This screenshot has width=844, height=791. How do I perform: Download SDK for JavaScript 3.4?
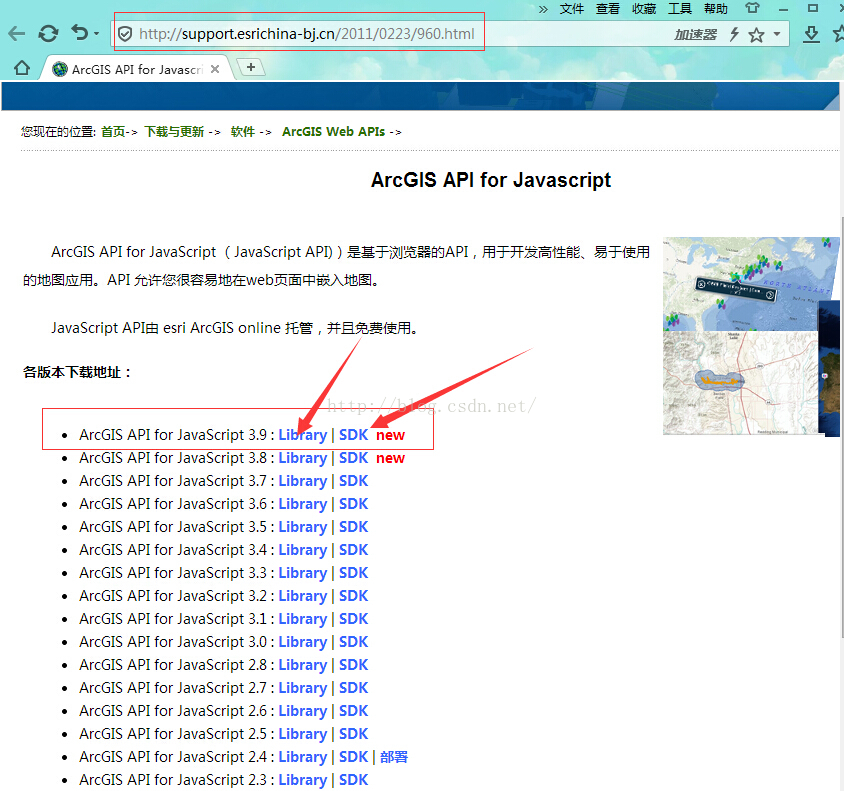pyautogui.click(x=354, y=550)
